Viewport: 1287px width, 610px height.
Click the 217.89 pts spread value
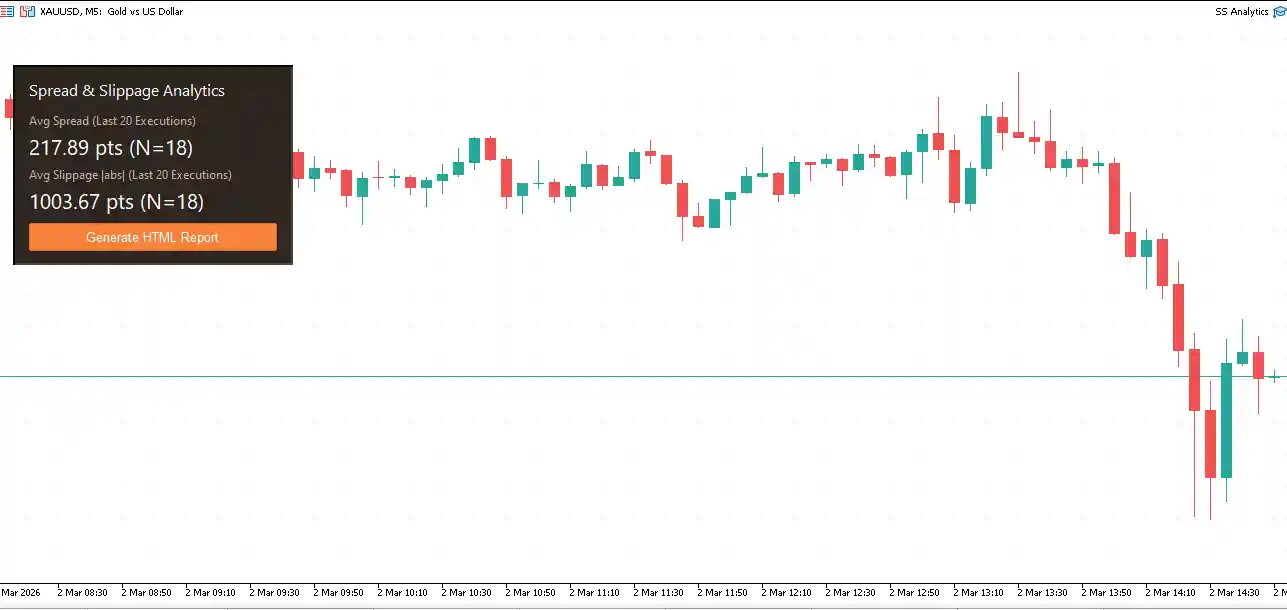tap(110, 148)
